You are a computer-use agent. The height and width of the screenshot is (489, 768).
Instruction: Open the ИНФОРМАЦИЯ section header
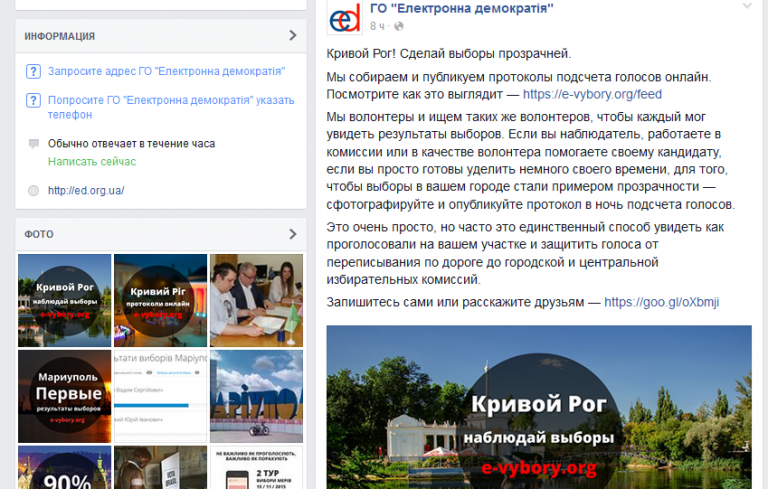click(60, 36)
